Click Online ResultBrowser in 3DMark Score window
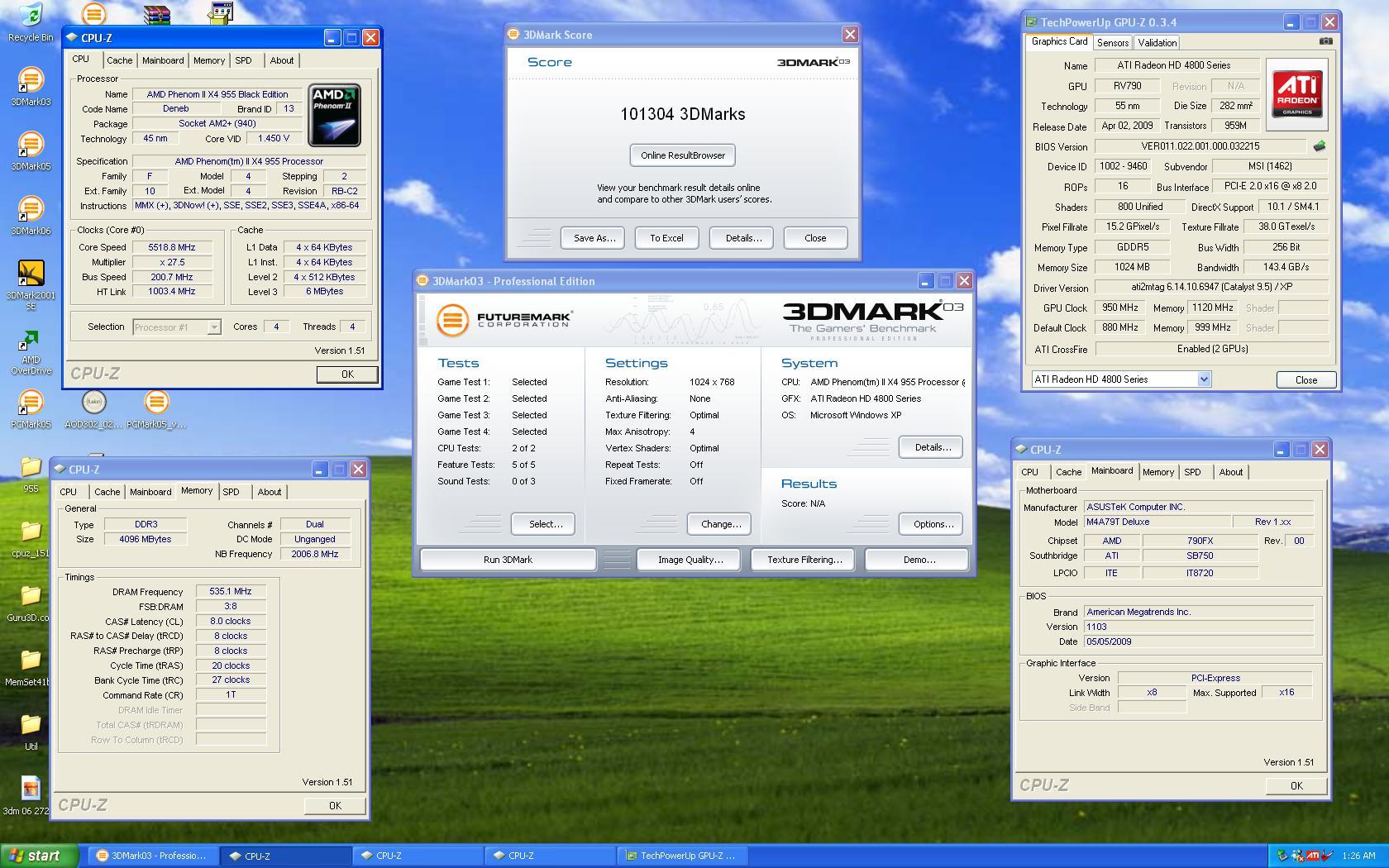The width and height of the screenshot is (1389, 868). pyautogui.click(x=683, y=155)
